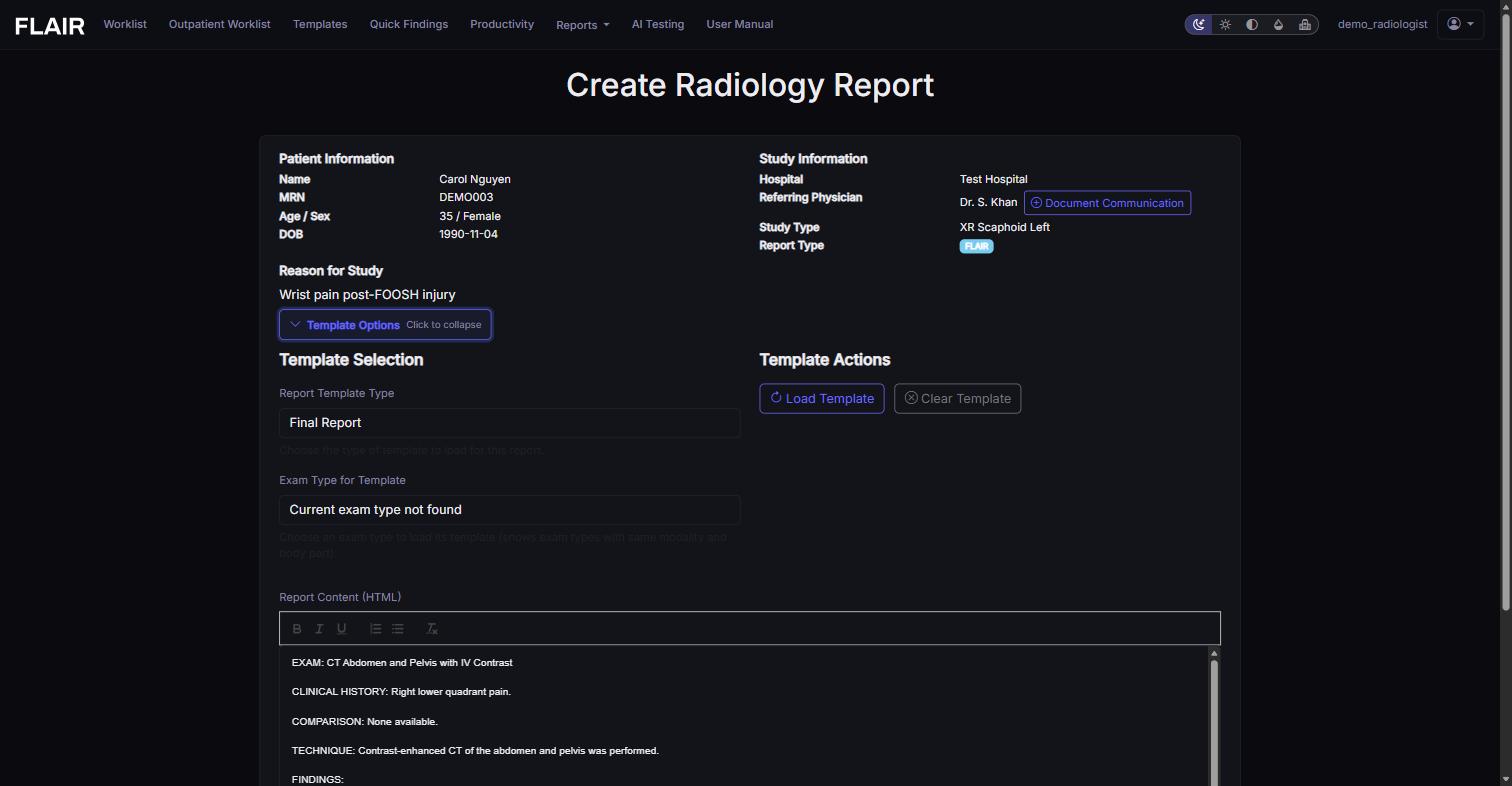Open the Productivity page
This screenshot has height=786, width=1512.
(x=502, y=24)
